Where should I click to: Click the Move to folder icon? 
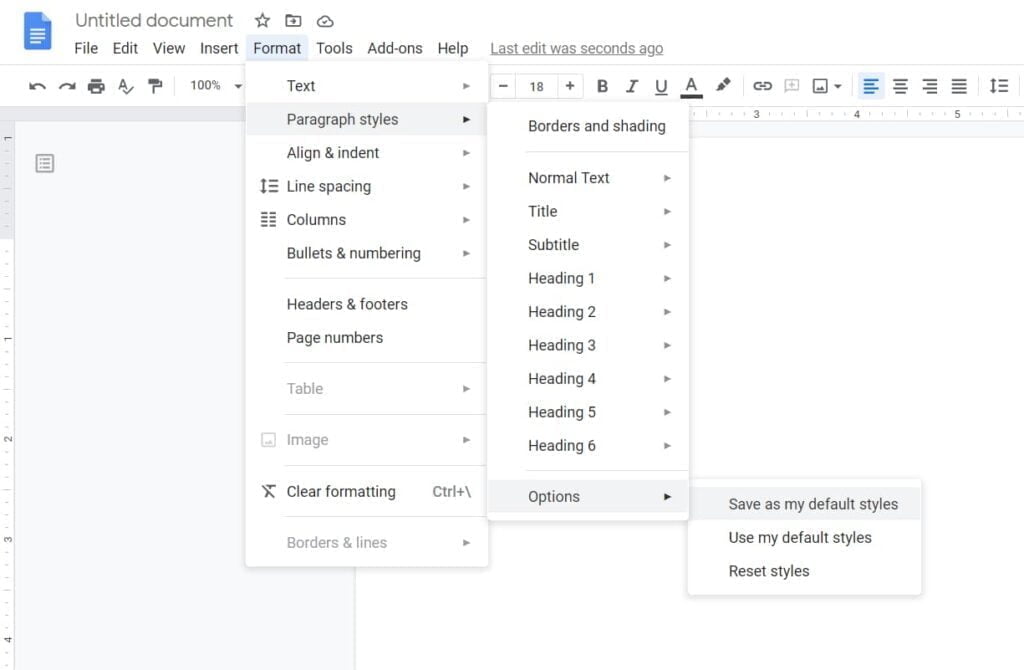[293, 21]
